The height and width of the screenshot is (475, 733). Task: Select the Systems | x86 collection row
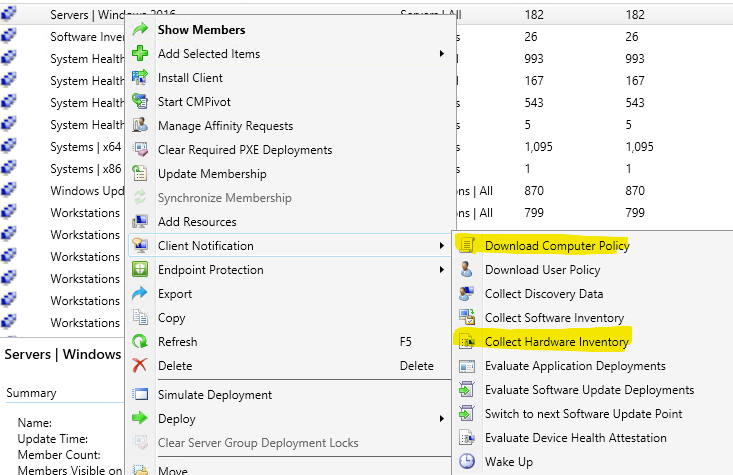point(86,169)
